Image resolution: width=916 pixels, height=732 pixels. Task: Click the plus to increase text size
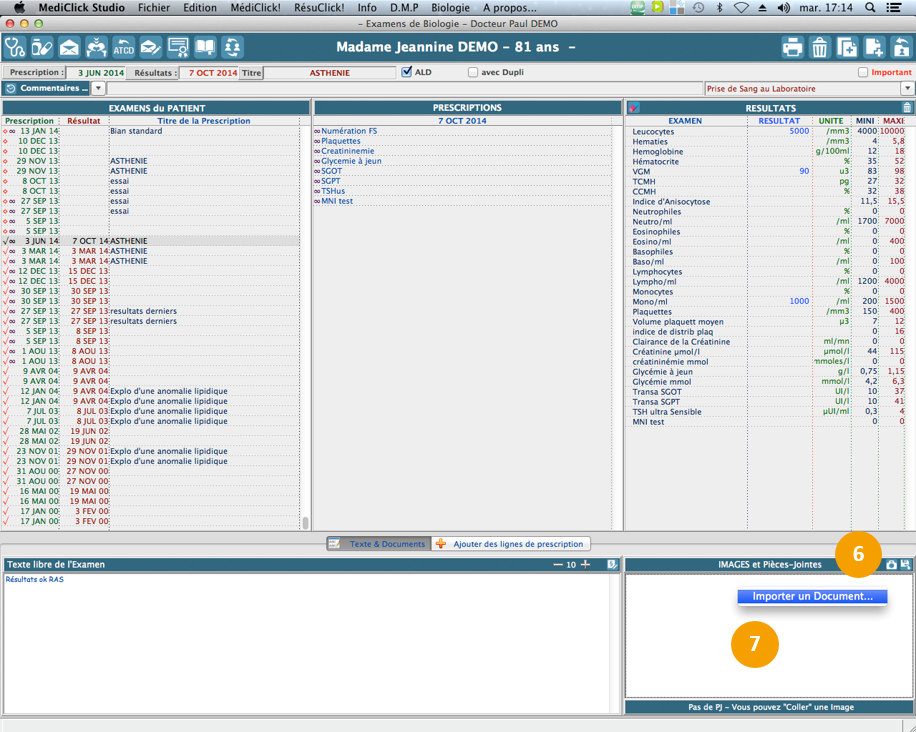[x=586, y=565]
